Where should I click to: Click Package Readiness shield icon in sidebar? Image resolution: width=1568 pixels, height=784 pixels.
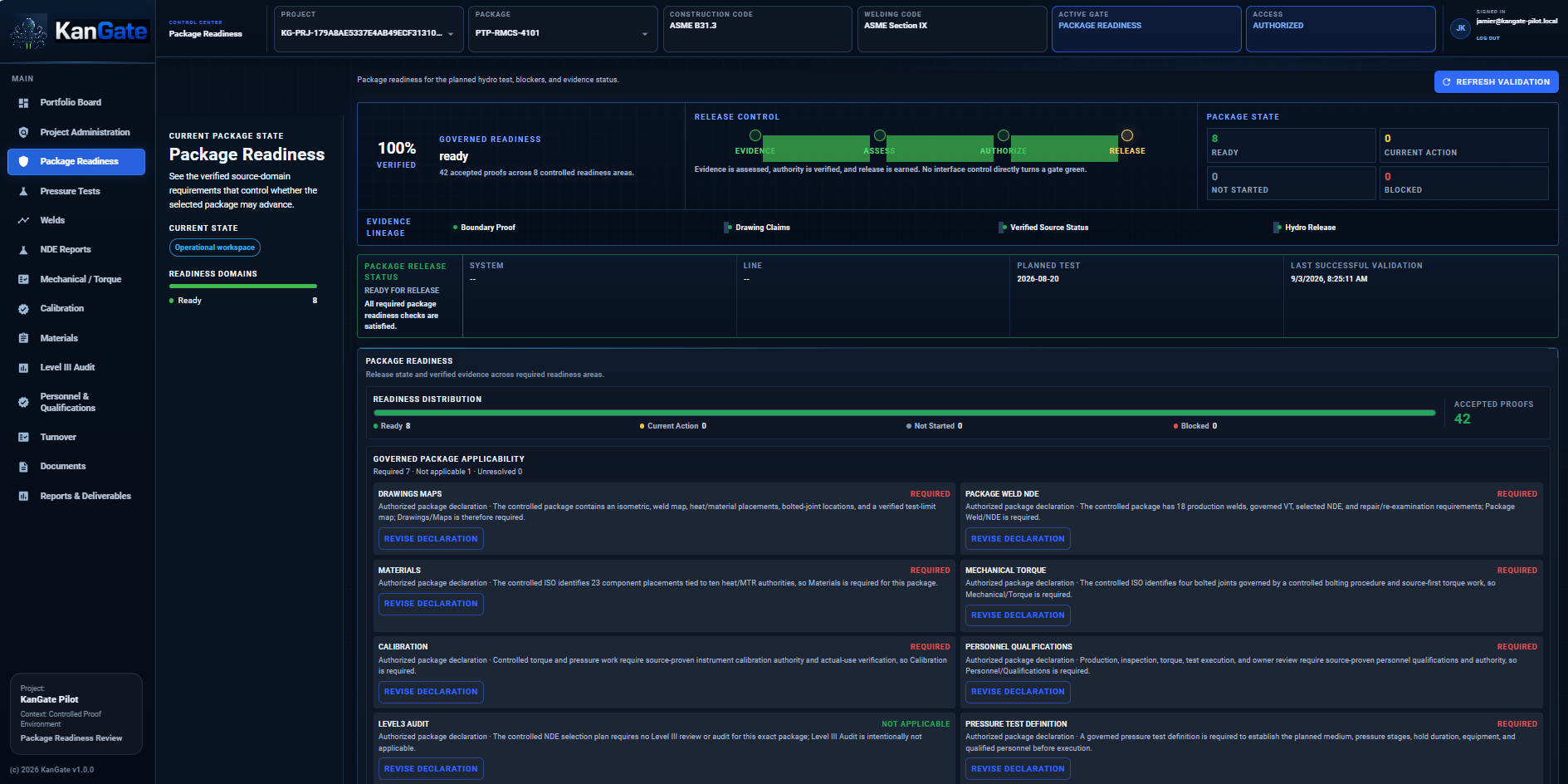(x=23, y=162)
